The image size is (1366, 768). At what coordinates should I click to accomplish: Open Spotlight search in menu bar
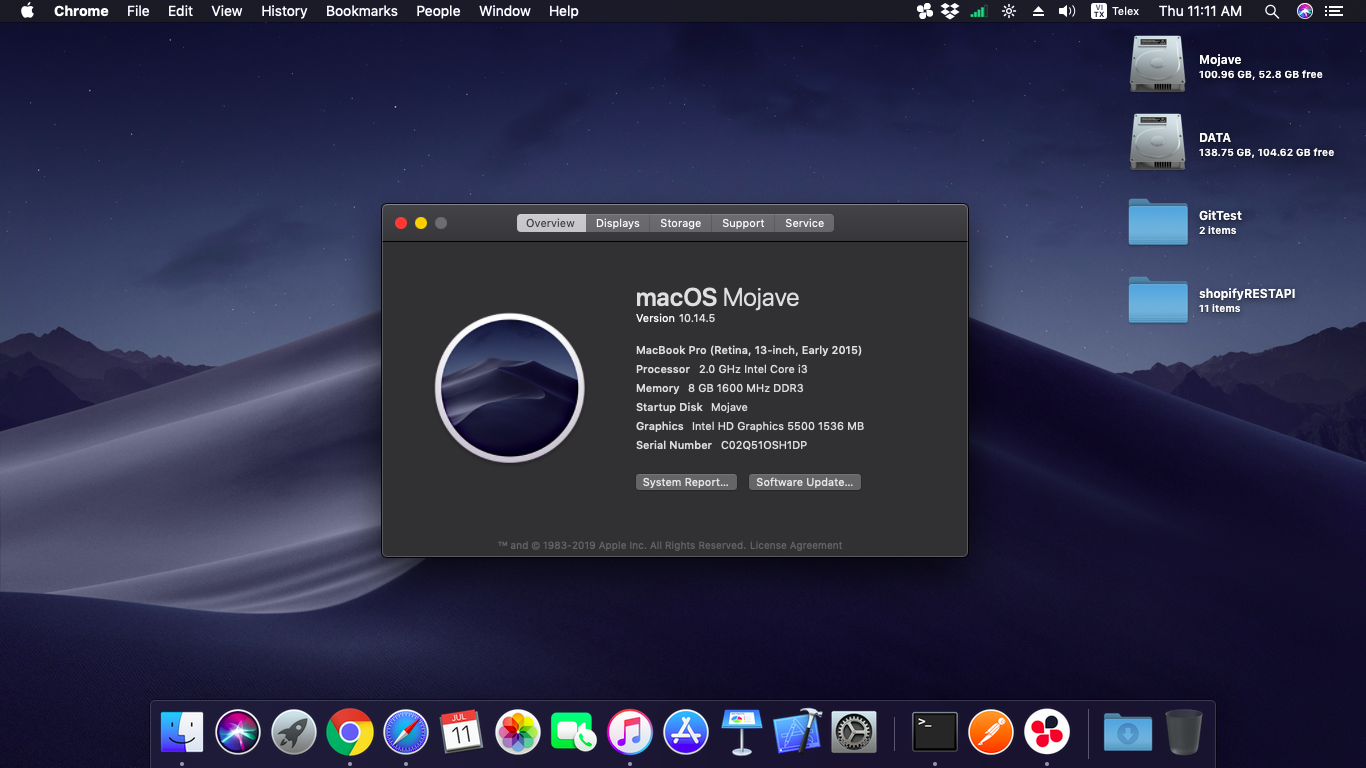point(1271,11)
